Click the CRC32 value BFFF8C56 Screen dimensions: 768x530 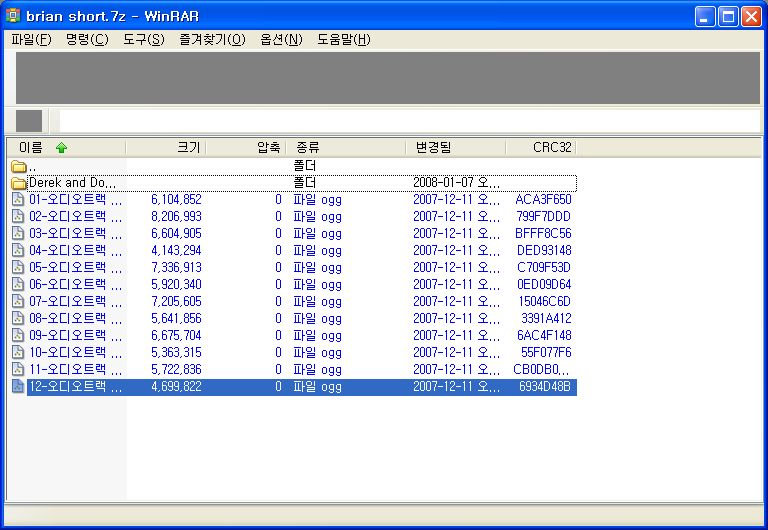point(543,233)
